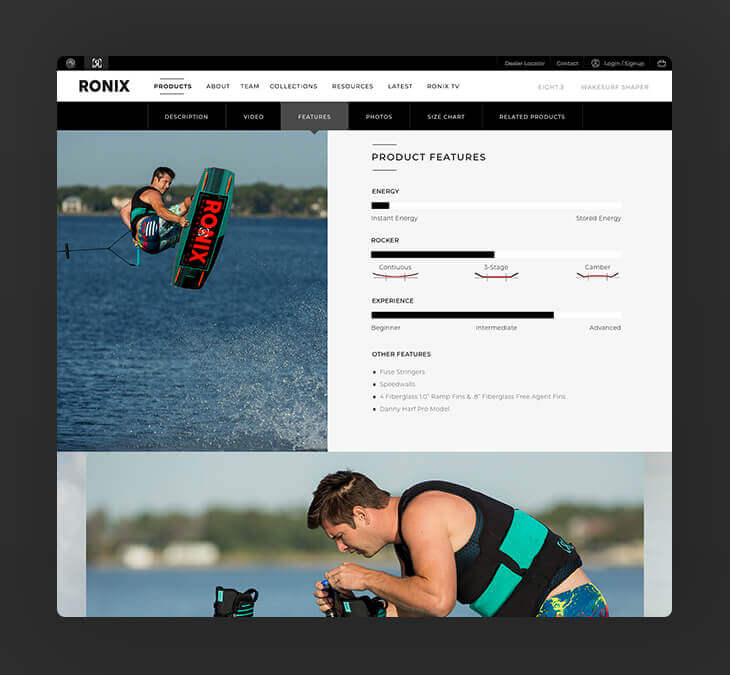Switch to RELATED PRODUCTS tab

(x=532, y=116)
